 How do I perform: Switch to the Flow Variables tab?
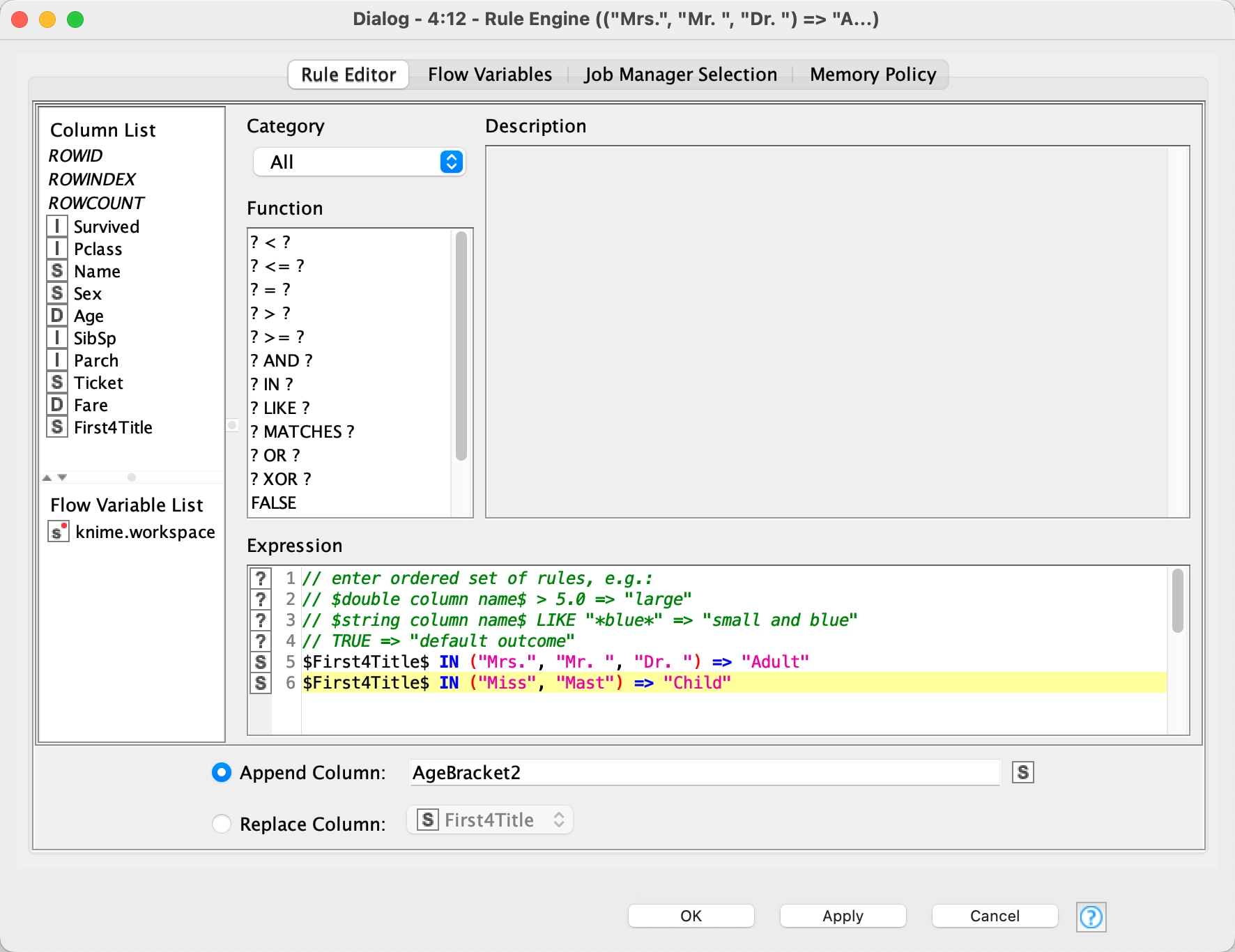point(489,75)
